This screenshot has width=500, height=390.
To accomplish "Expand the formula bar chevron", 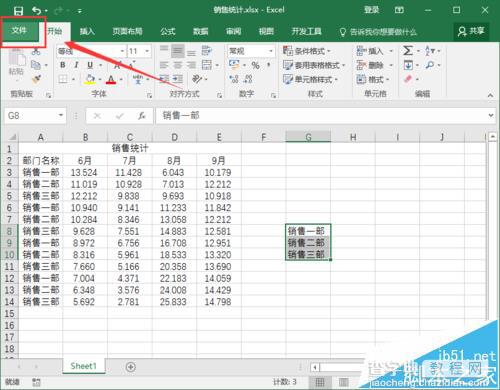I will [x=491, y=115].
